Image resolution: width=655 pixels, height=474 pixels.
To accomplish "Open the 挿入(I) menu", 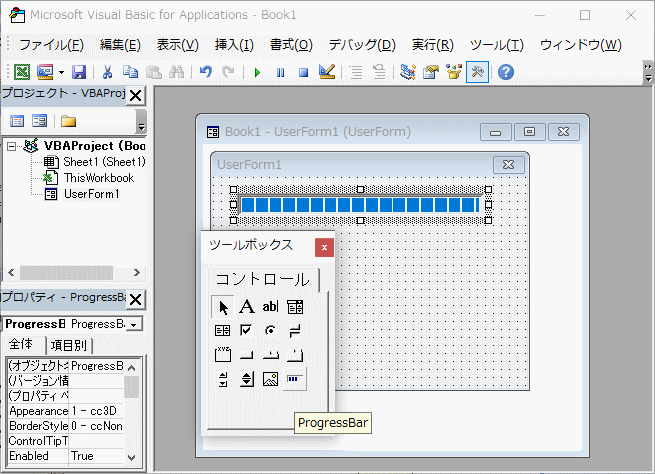I will click(234, 45).
